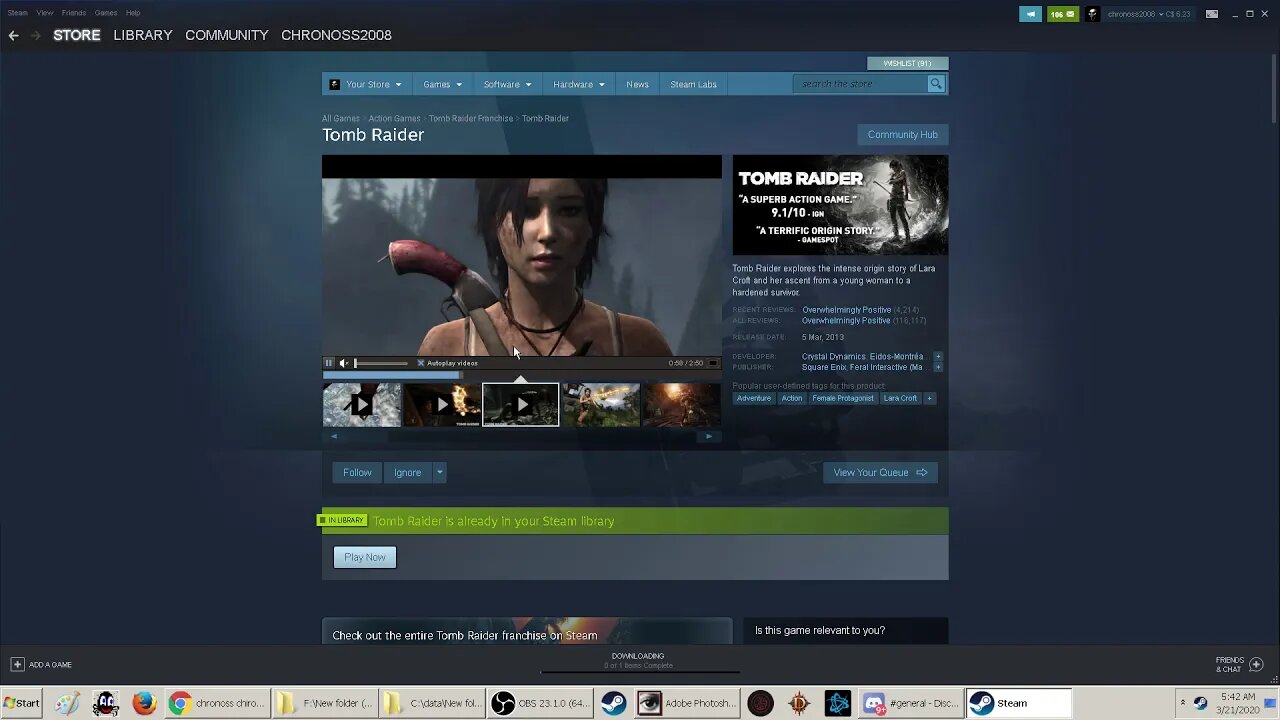
Task: Open Battle.net taskbar icon
Action: click(838, 703)
